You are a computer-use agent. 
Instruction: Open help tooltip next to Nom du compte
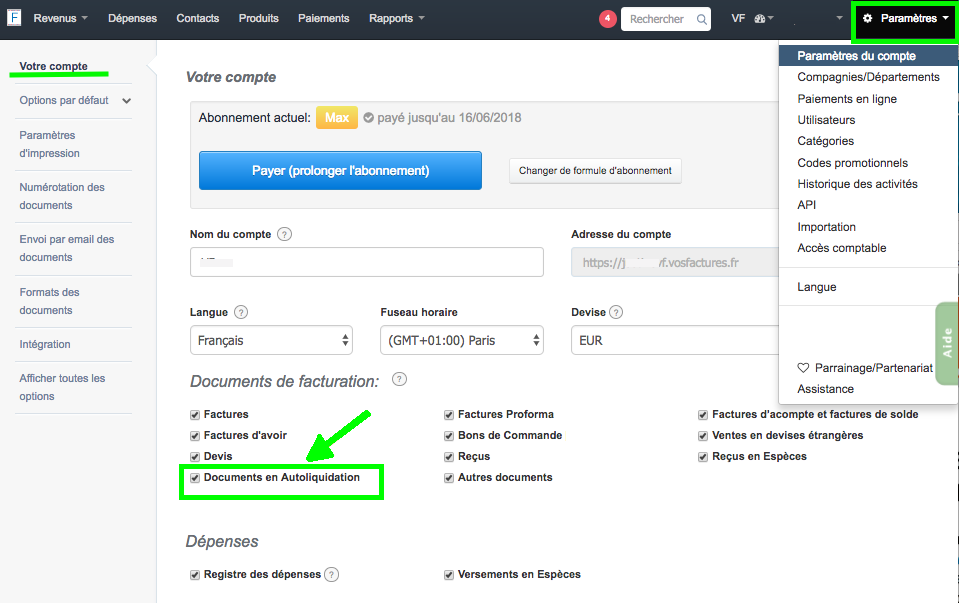(286, 233)
